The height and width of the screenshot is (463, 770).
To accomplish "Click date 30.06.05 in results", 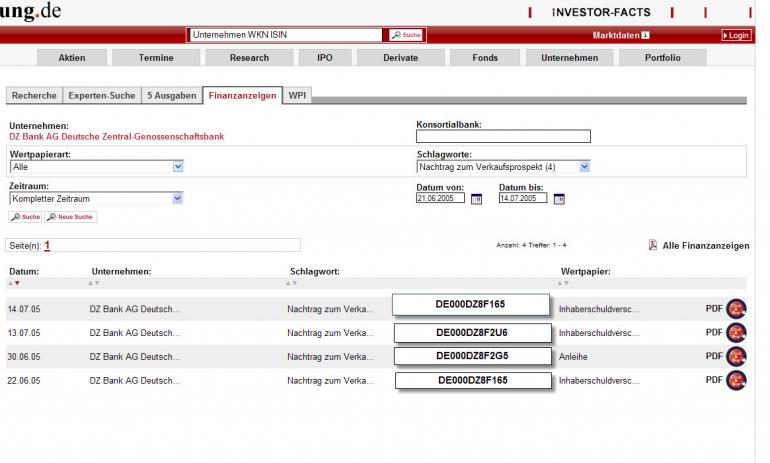I will point(24,357).
